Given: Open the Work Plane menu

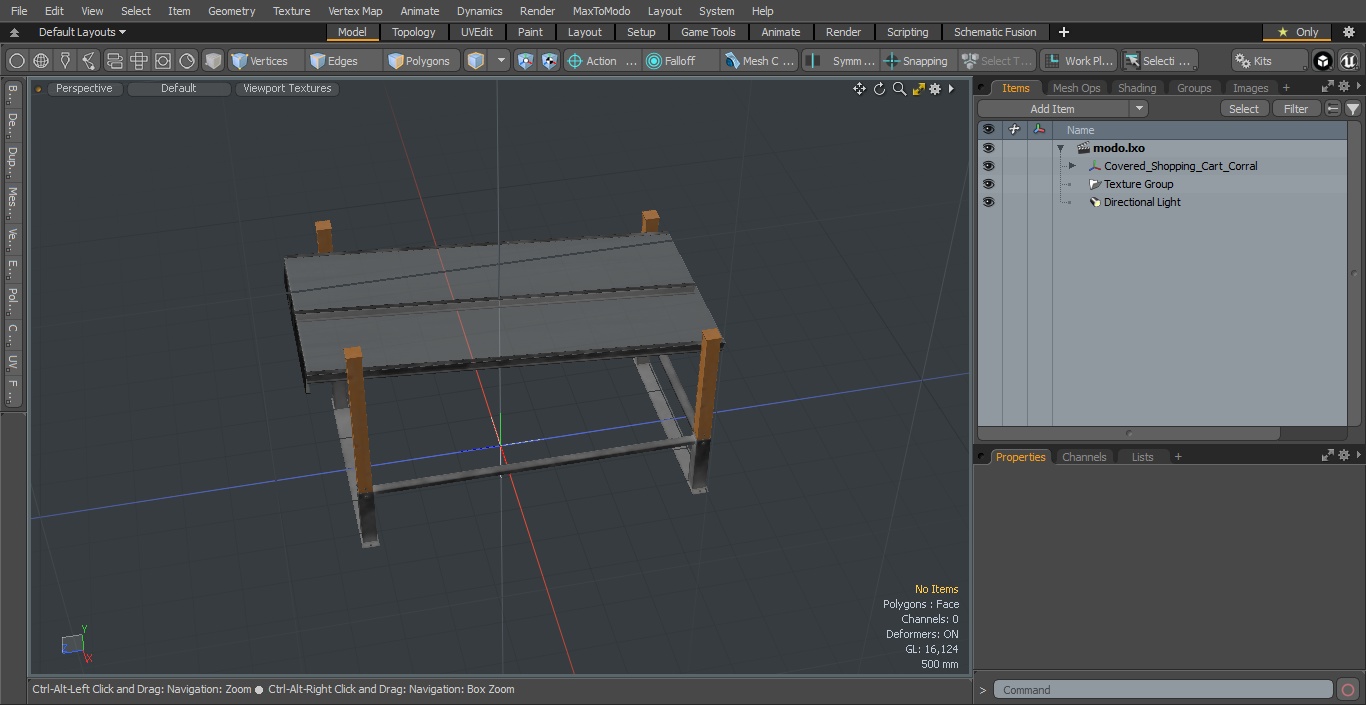Looking at the screenshot, I should (x=1078, y=61).
